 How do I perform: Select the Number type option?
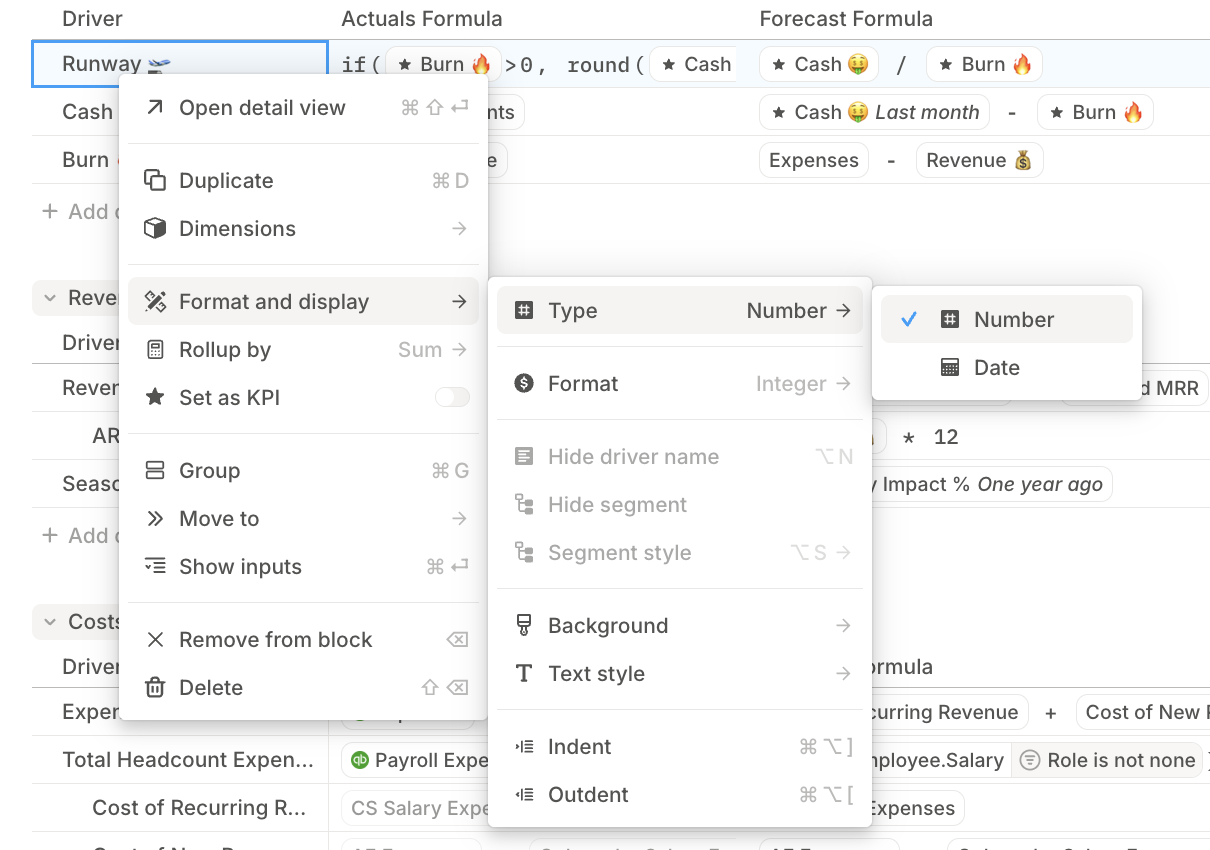coord(1007,320)
